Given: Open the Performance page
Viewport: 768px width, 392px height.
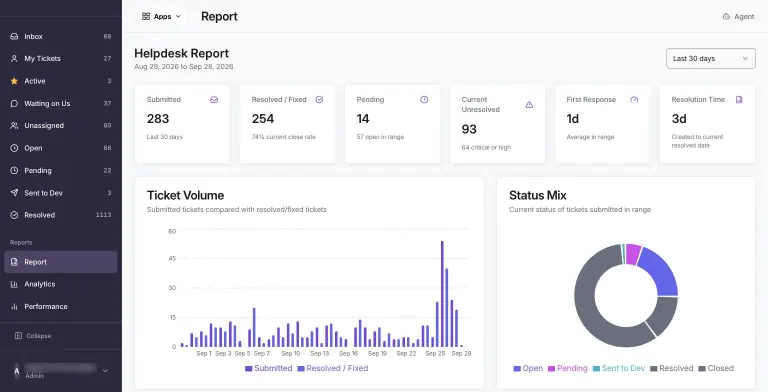Looking at the screenshot, I should (61, 307).
